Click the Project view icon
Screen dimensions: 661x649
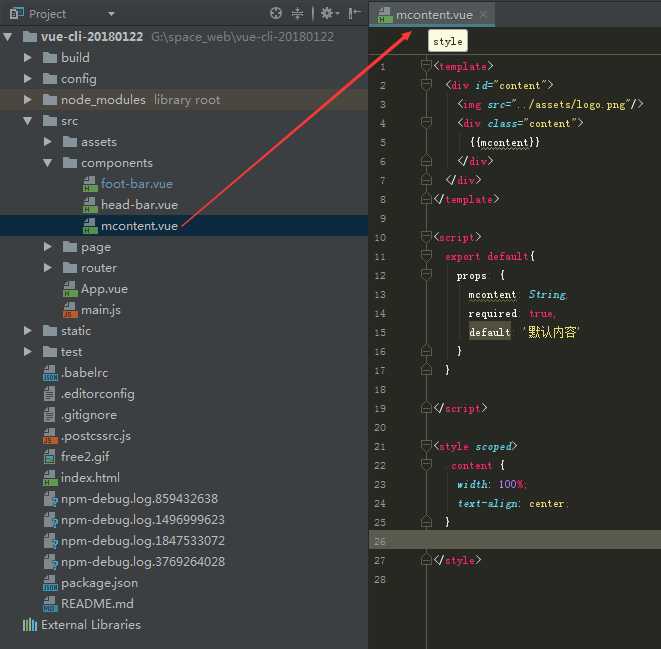pos(16,14)
